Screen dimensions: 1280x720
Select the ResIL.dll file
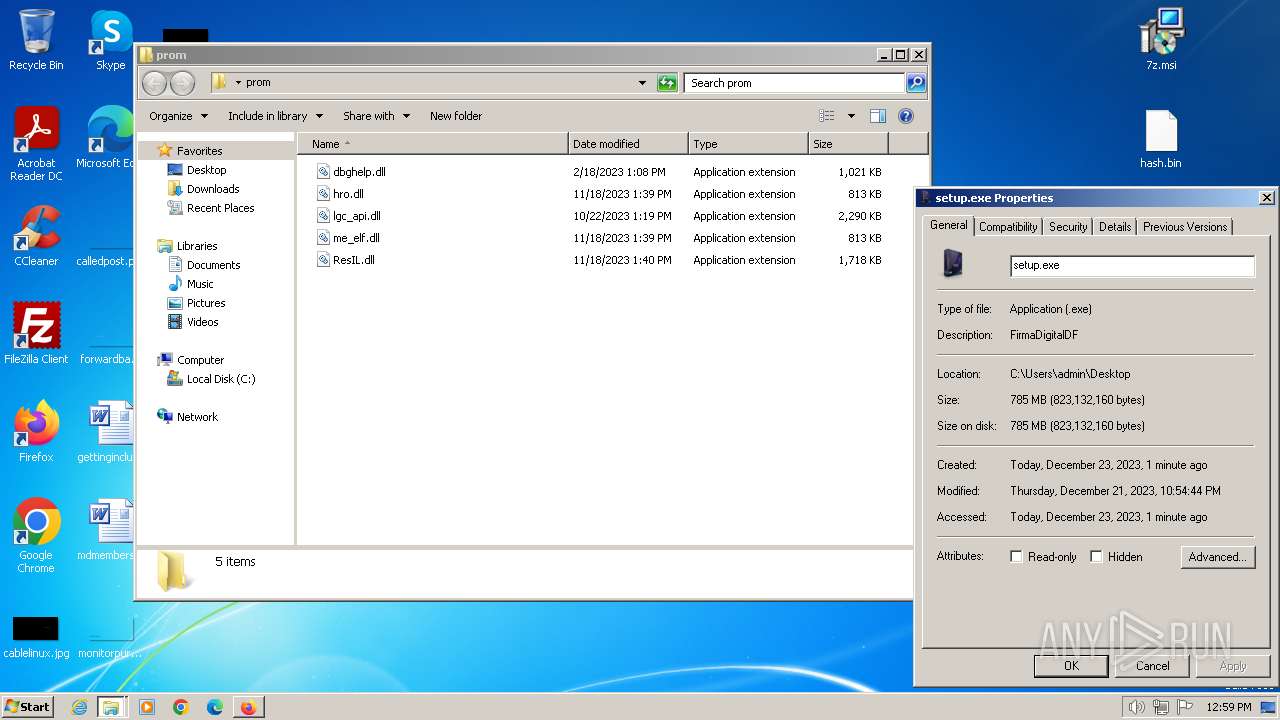pos(353,260)
